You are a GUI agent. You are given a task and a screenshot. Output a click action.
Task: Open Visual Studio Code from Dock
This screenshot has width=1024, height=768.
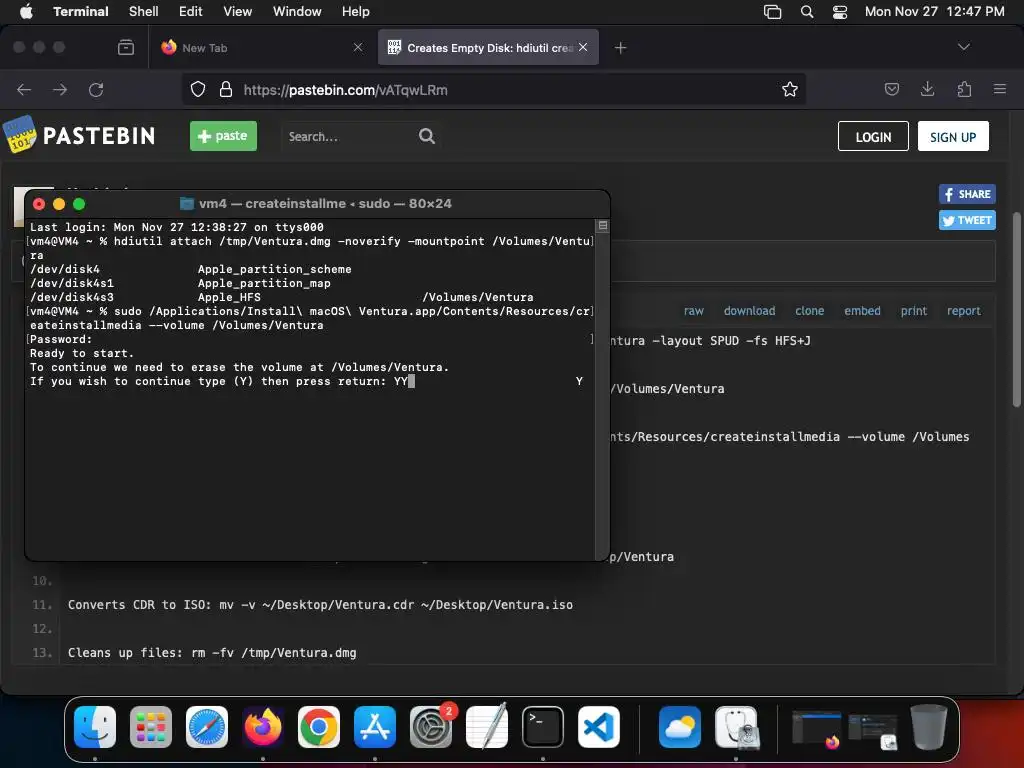click(x=599, y=727)
